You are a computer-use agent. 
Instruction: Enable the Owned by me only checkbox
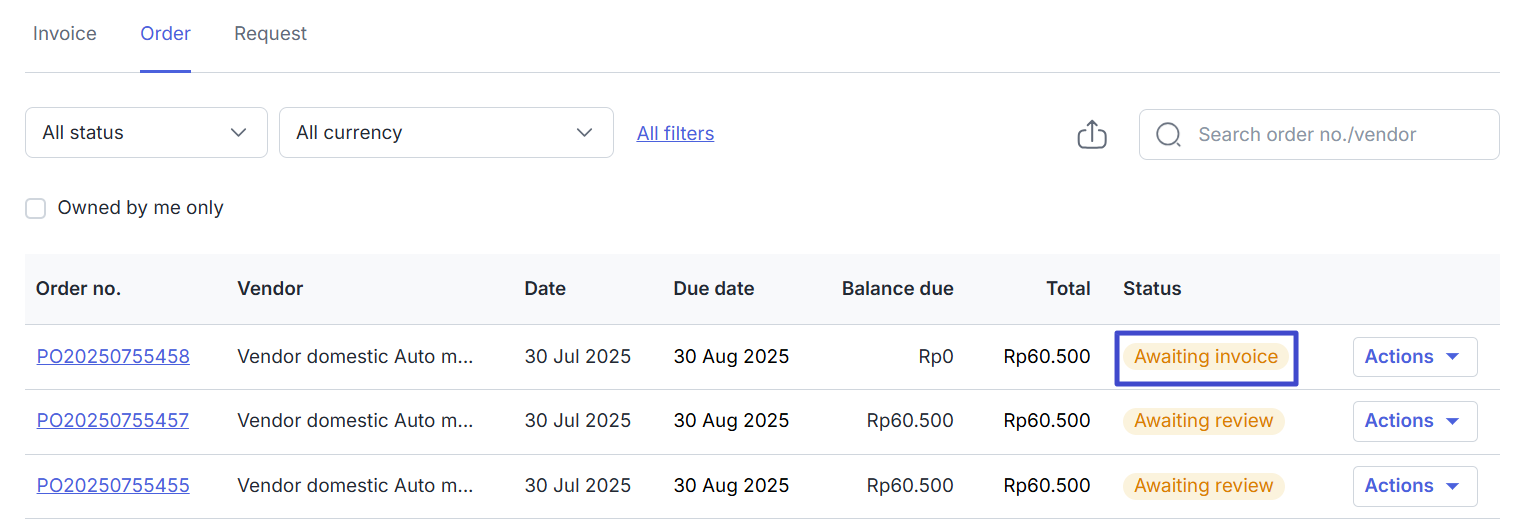pos(36,208)
